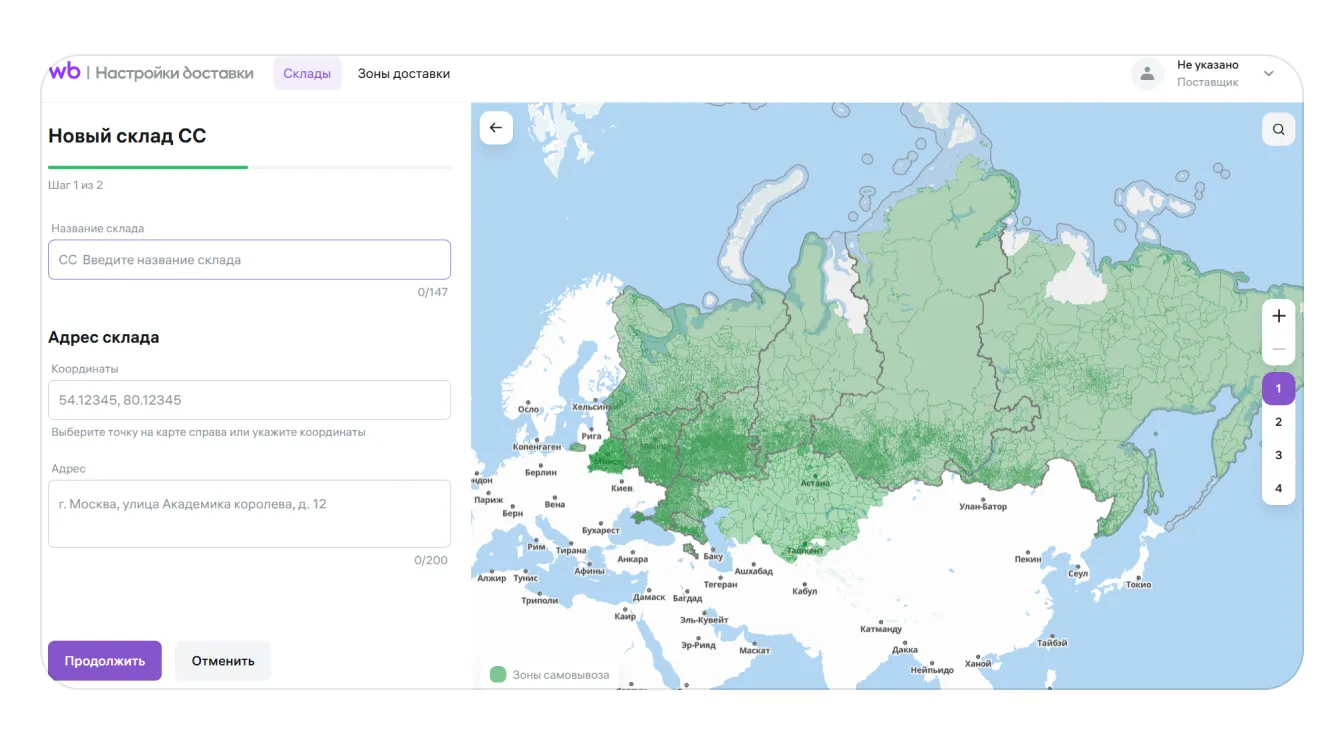Click the Координаты input field
This screenshot has height=744, width=1344.
point(250,400)
